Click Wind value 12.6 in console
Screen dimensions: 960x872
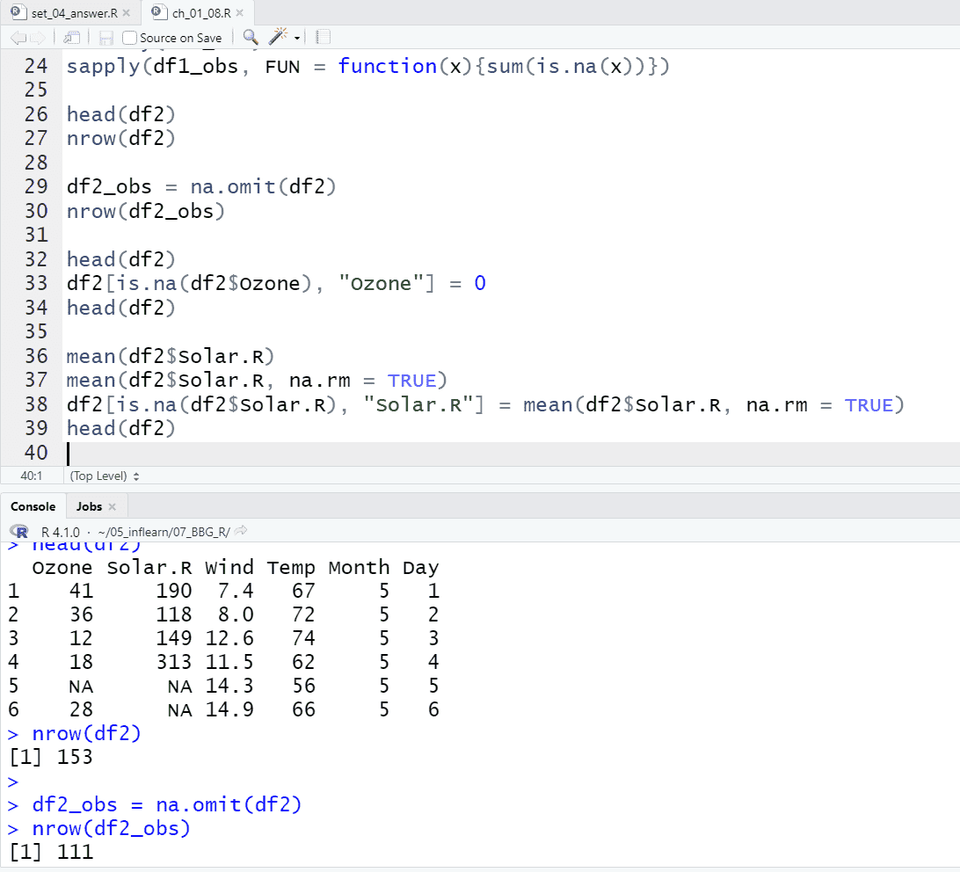229,639
